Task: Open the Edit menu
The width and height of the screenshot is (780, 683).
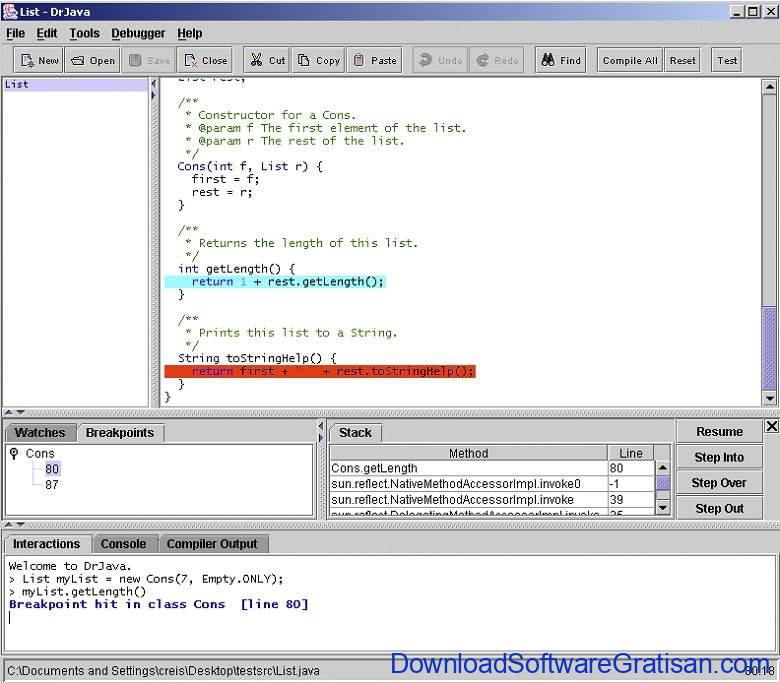Action: (x=47, y=33)
